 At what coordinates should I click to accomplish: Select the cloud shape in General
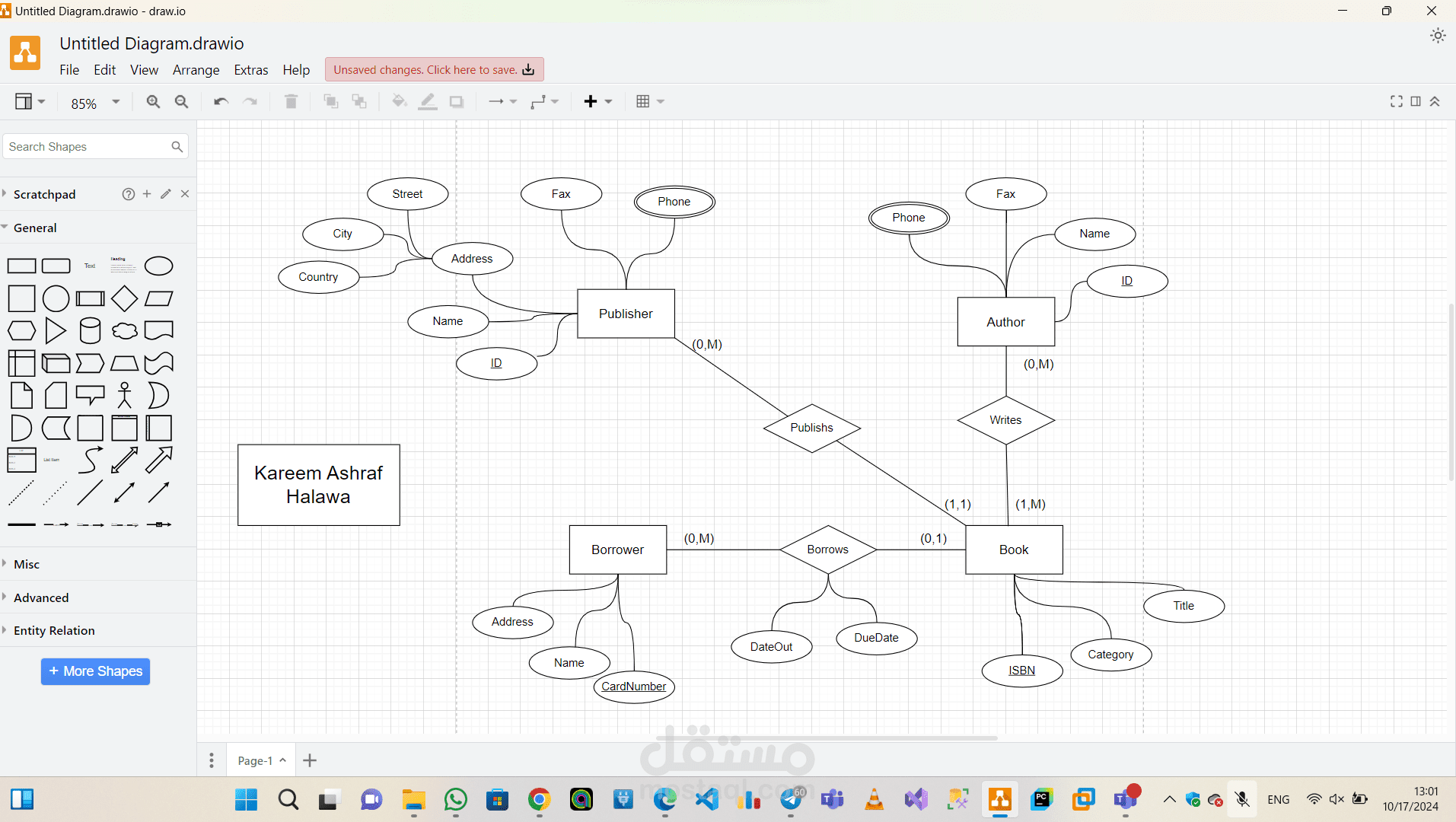(124, 331)
